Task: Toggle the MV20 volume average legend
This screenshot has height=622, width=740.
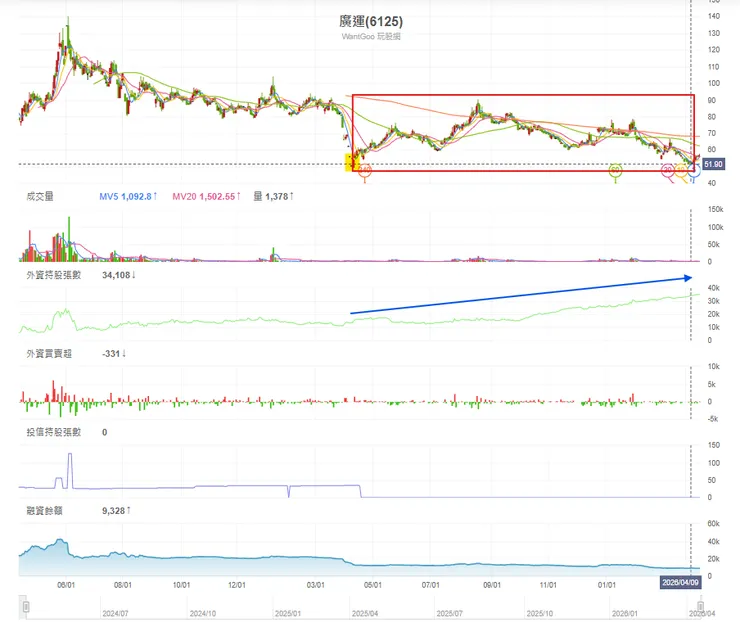Action: (x=206, y=196)
